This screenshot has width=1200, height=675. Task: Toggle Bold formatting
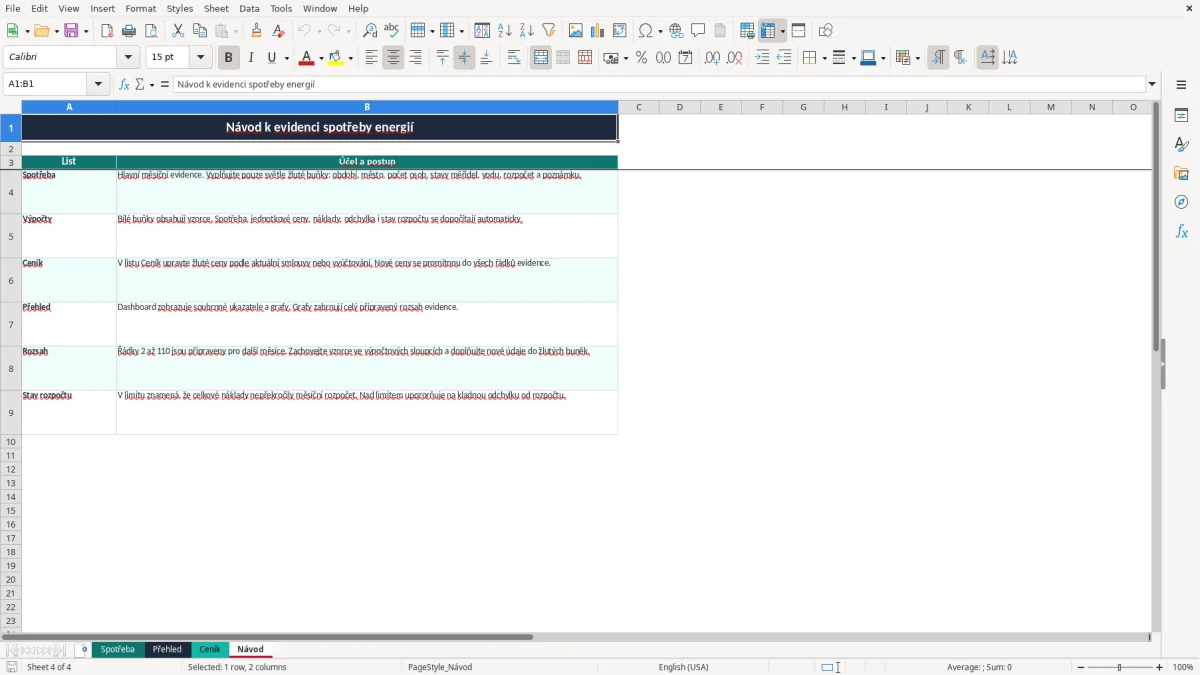pyautogui.click(x=229, y=58)
